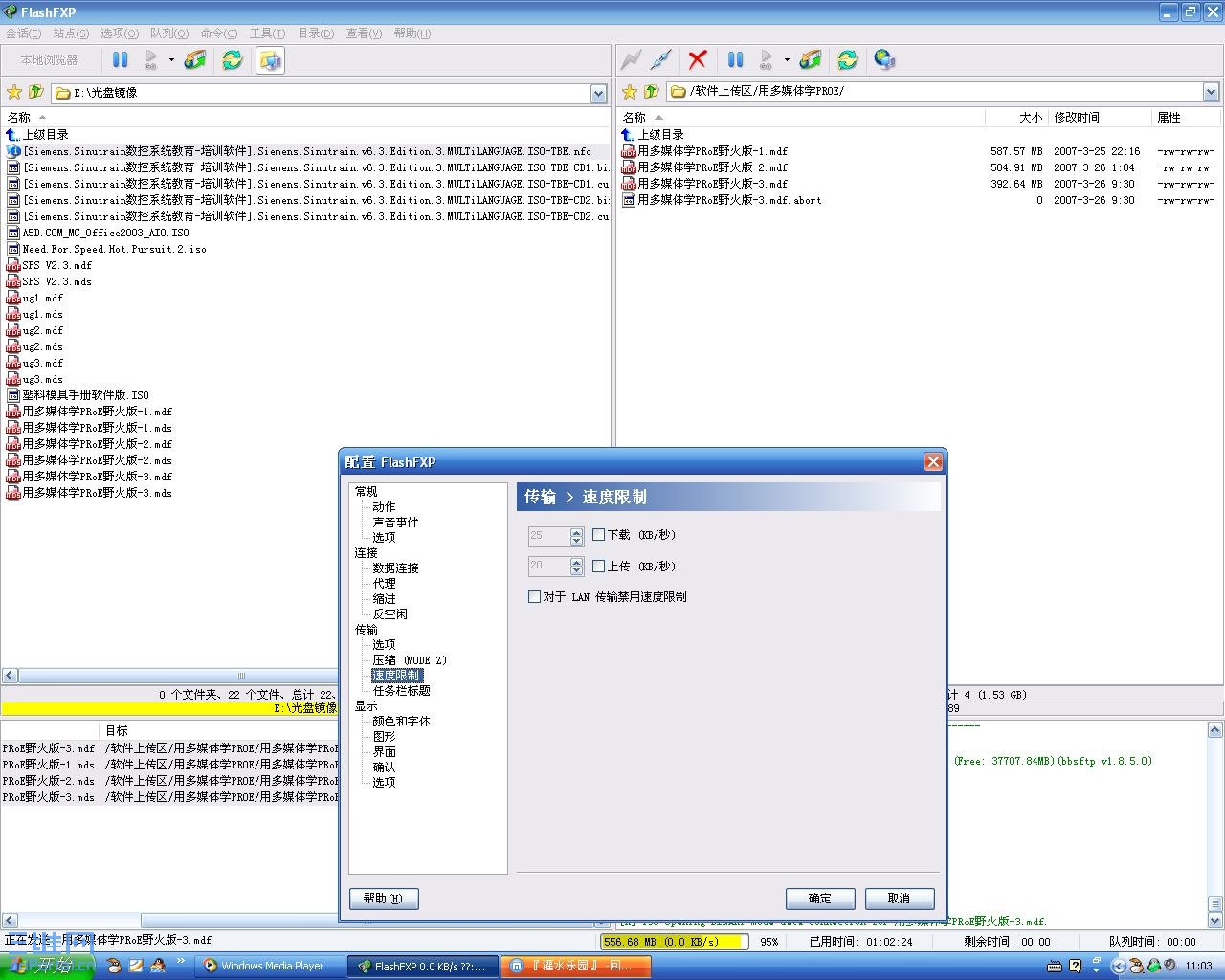Click 确定 to confirm settings
This screenshot has height=980, width=1225.
pos(820,899)
